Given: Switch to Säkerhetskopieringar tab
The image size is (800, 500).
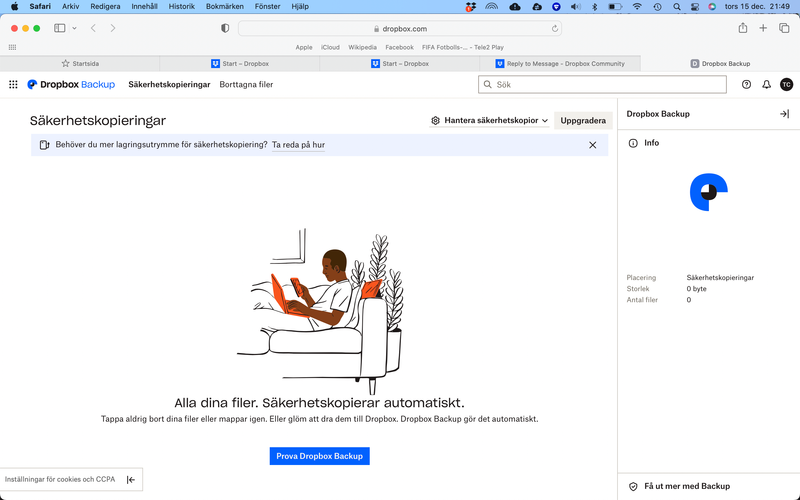Looking at the screenshot, I should pyautogui.click(x=169, y=85).
